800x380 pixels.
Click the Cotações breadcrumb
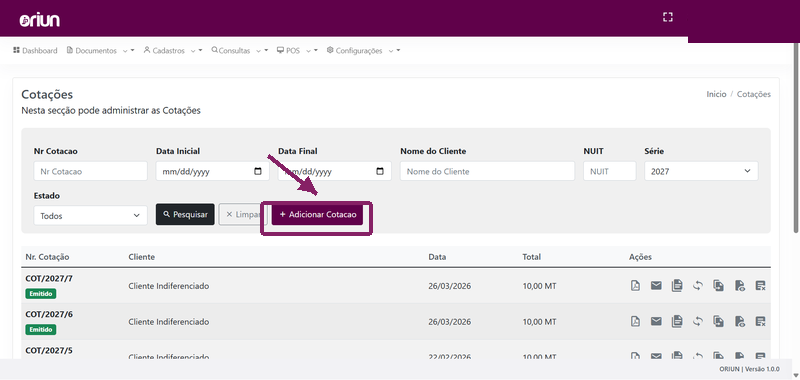(754, 94)
